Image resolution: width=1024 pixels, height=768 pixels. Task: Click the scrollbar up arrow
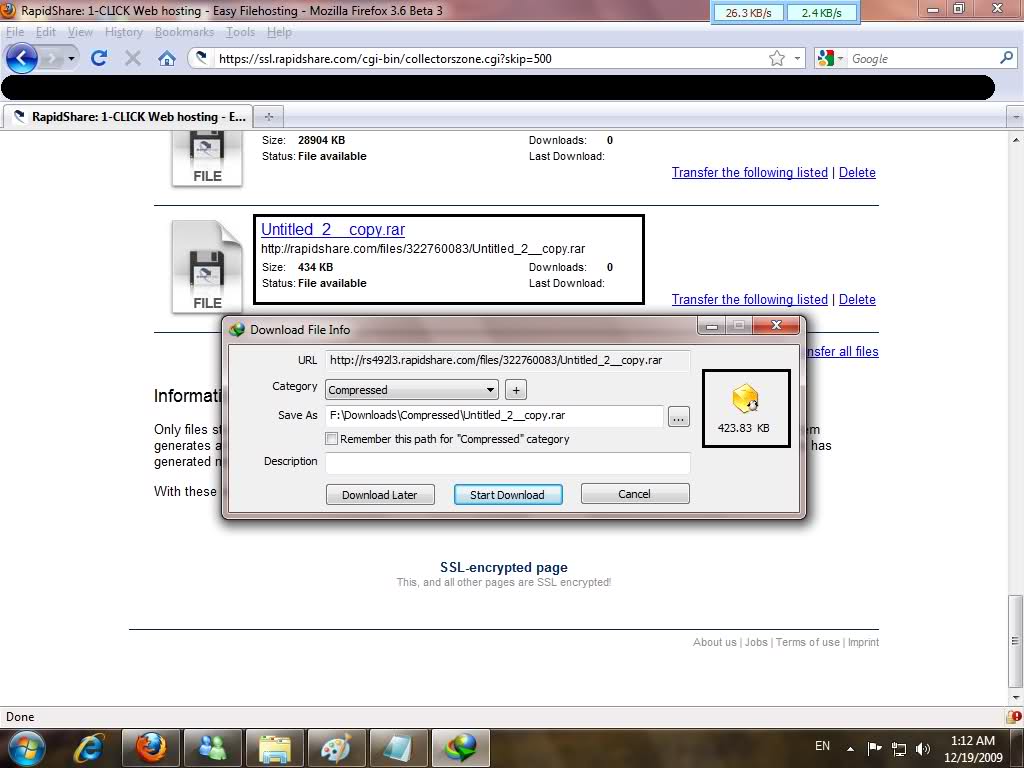pyautogui.click(x=1016, y=140)
